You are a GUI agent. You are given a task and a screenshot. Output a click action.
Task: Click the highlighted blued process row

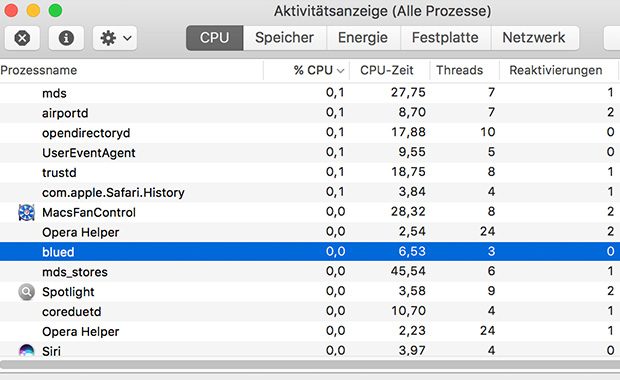tap(310, 251)
